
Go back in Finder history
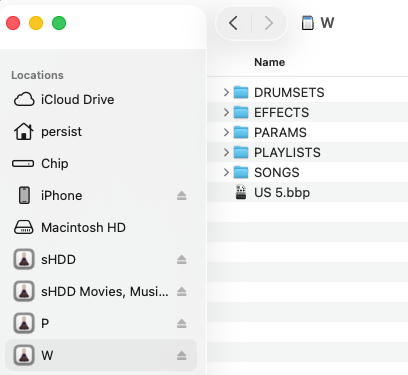[x=234, y=23]
